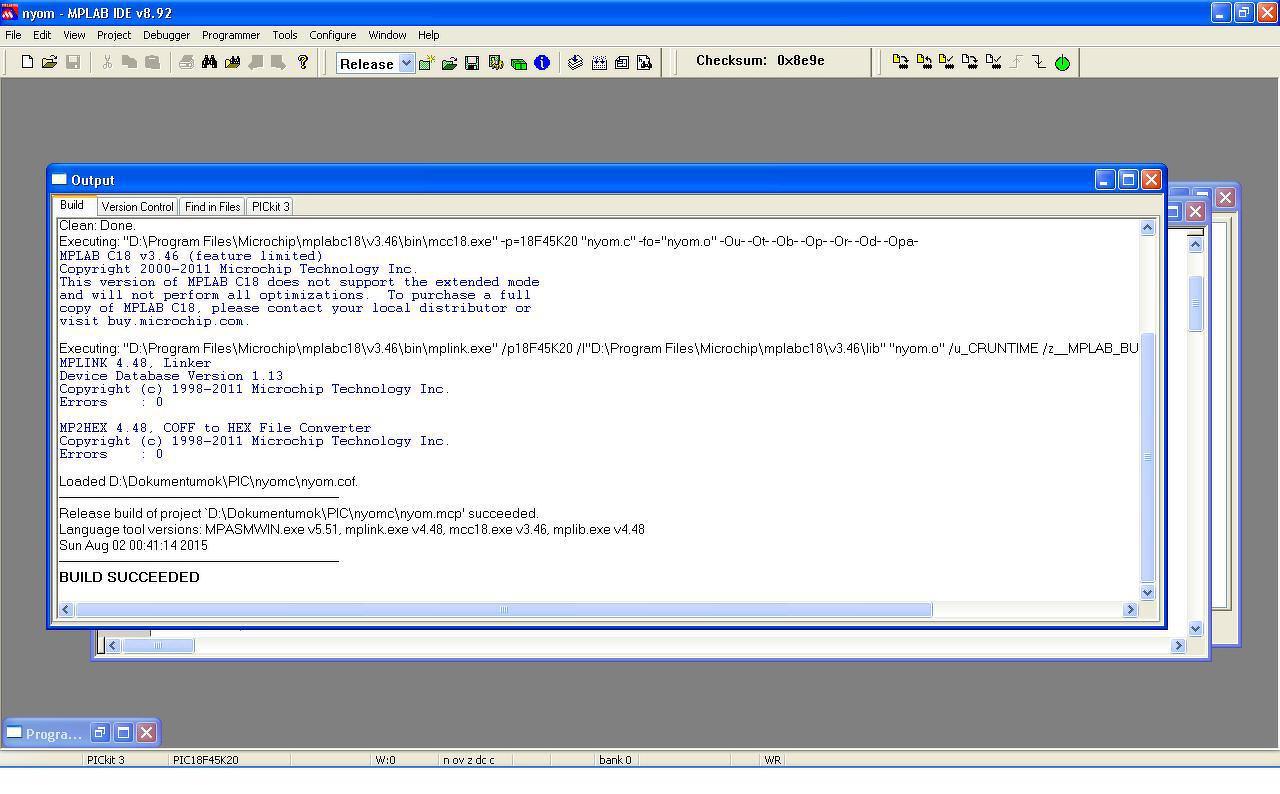This screenshot has height=794, width=1280.
Task: Open the Window menu
Action: [x=387, y=35]
